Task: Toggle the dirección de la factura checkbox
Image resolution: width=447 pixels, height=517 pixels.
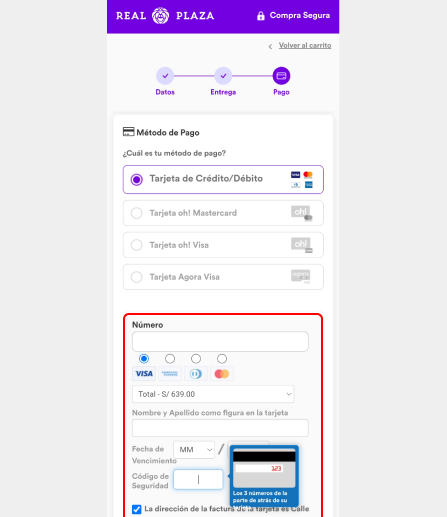Action: [136, 509]
